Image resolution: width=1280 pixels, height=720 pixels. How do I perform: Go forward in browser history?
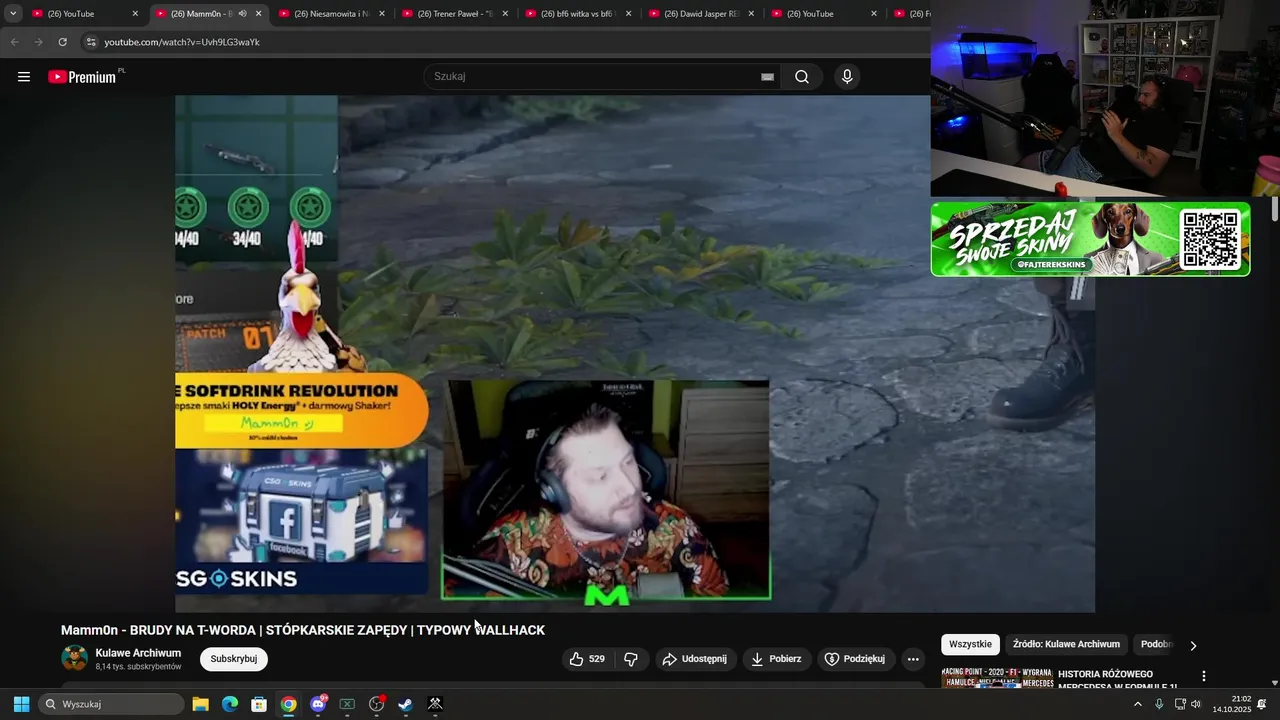click(38, 42)
